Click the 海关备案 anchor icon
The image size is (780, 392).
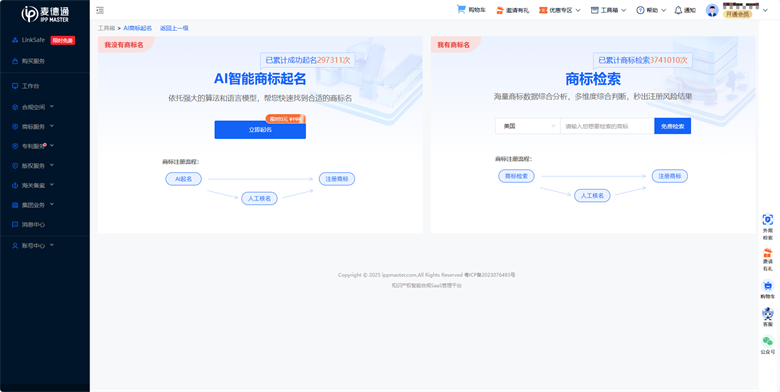click(x=15, y=185)
